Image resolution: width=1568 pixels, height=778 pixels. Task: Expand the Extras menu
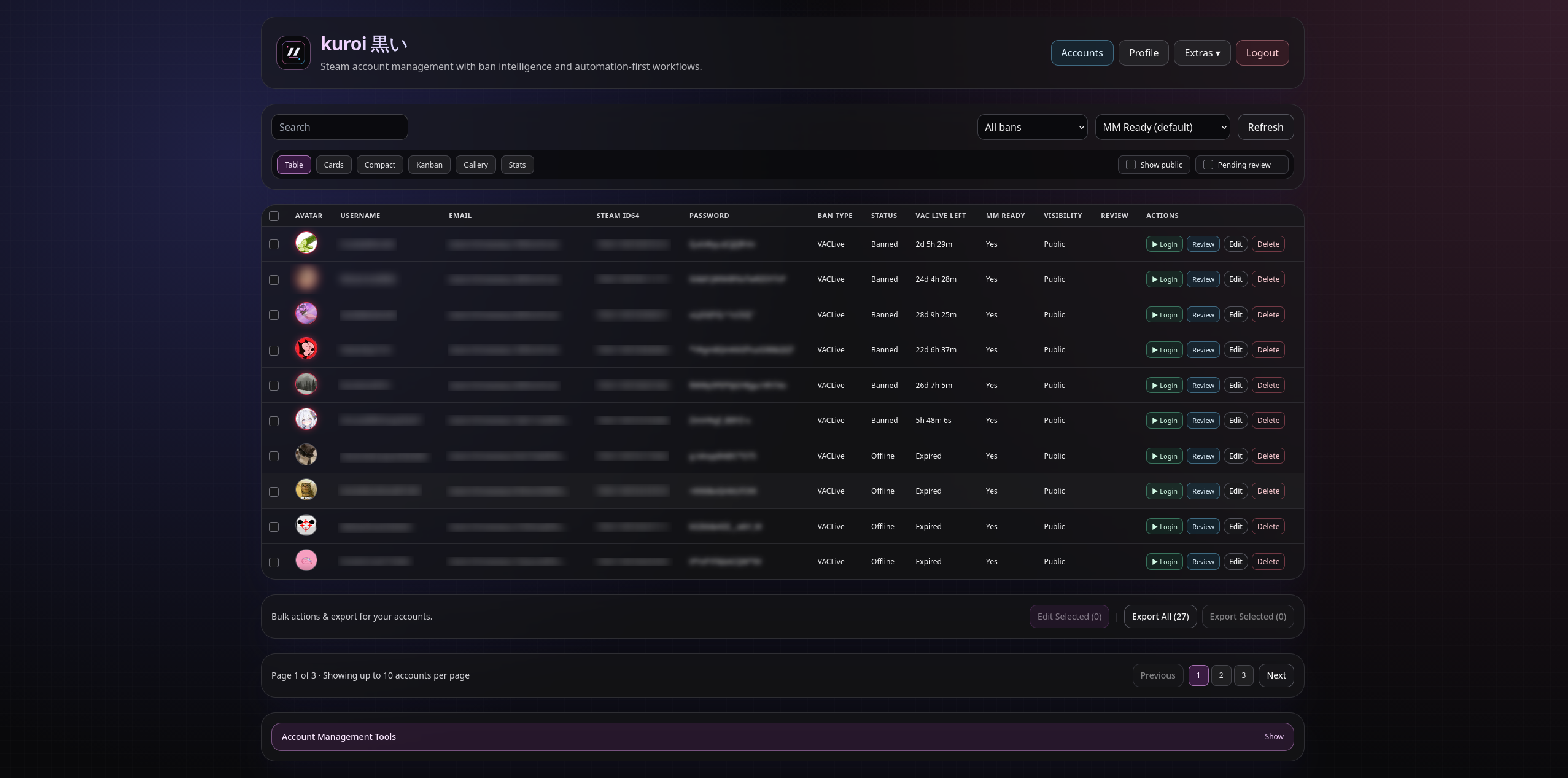point(1201,53)
